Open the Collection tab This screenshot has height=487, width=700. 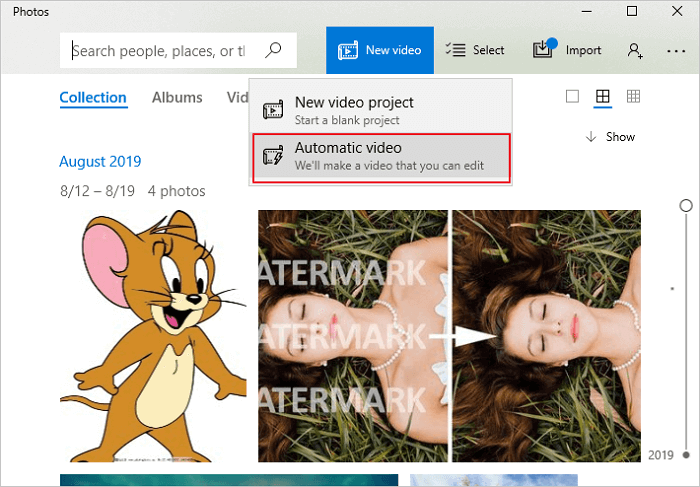click(93, 98)
